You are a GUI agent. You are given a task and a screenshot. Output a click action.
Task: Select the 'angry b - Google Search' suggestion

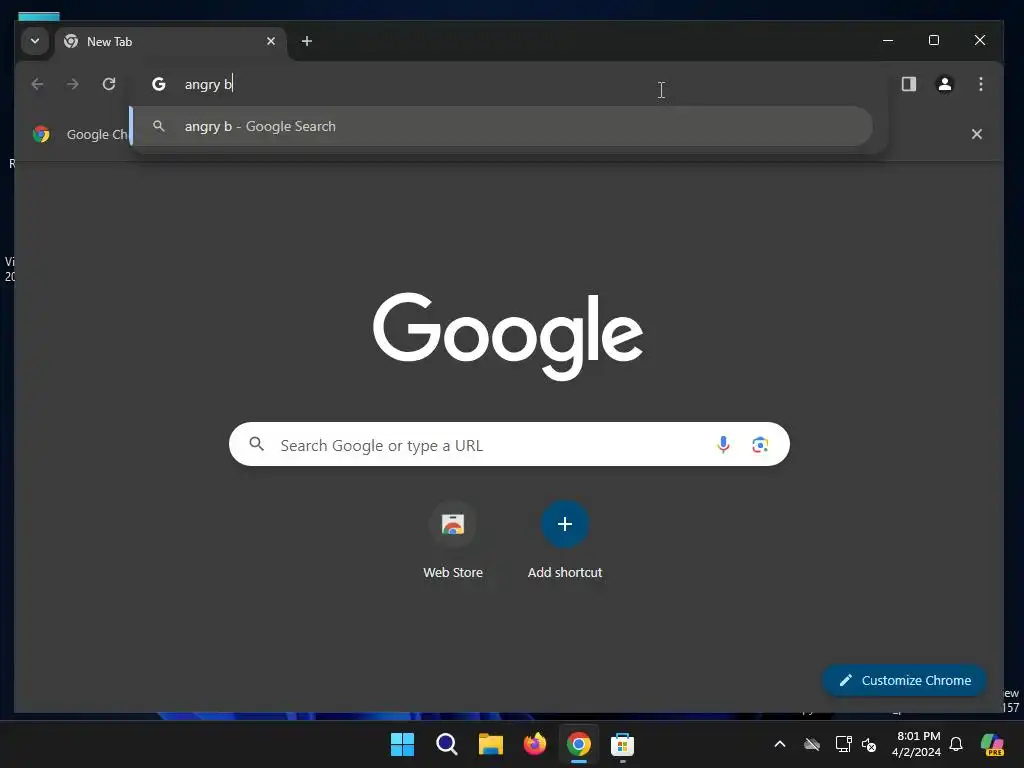[x=502, y=126]
